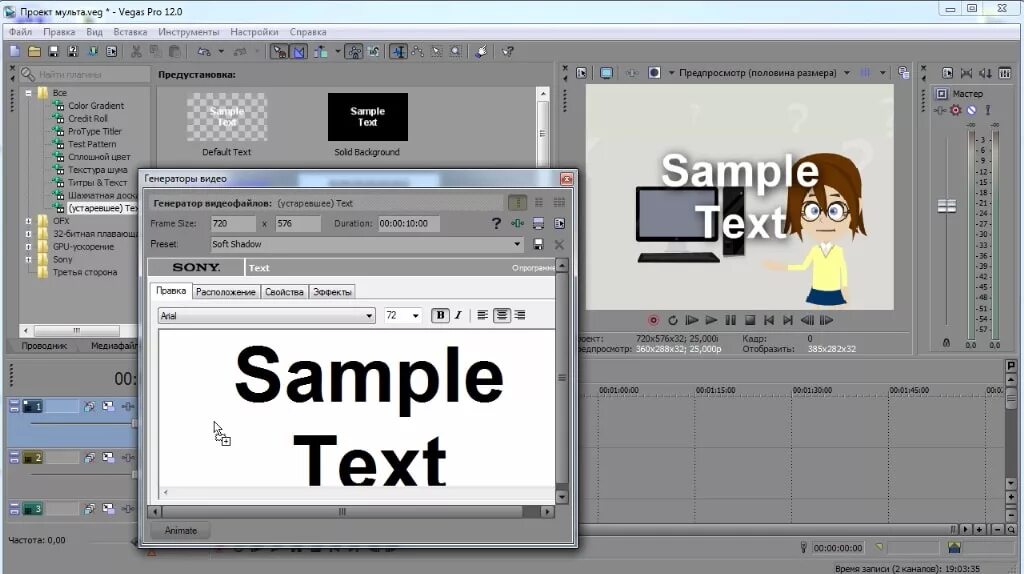Stop the preview playback
1024x574 pixels.
750,320
